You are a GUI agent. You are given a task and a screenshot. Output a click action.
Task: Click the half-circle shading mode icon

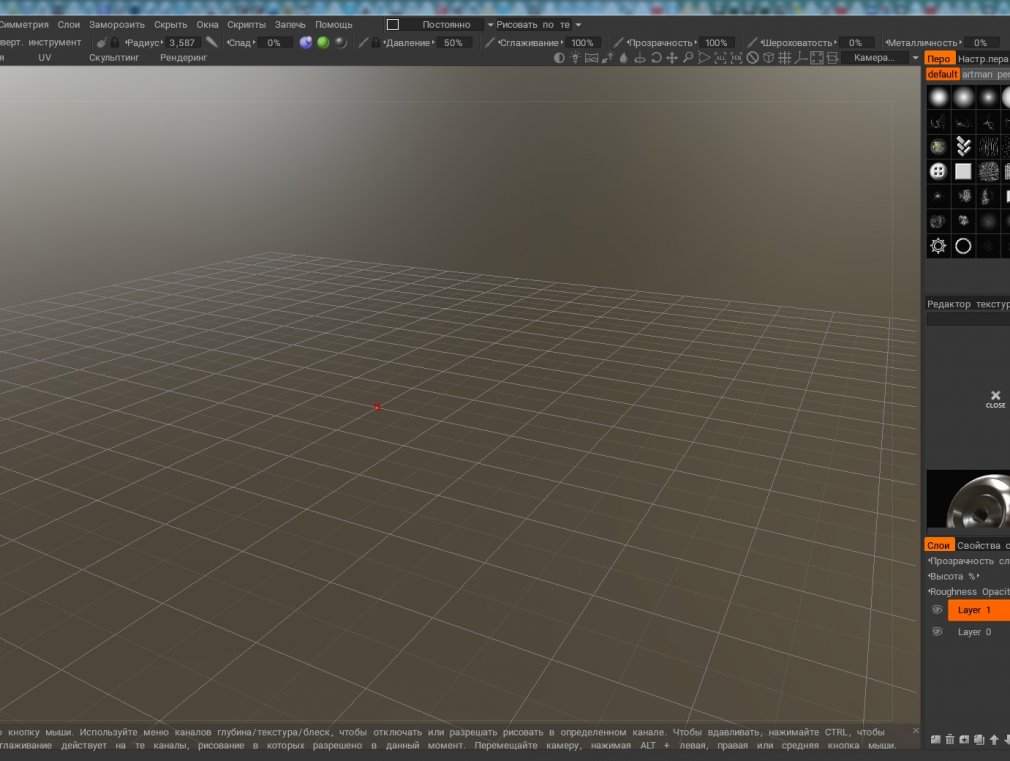click(559, 58)
